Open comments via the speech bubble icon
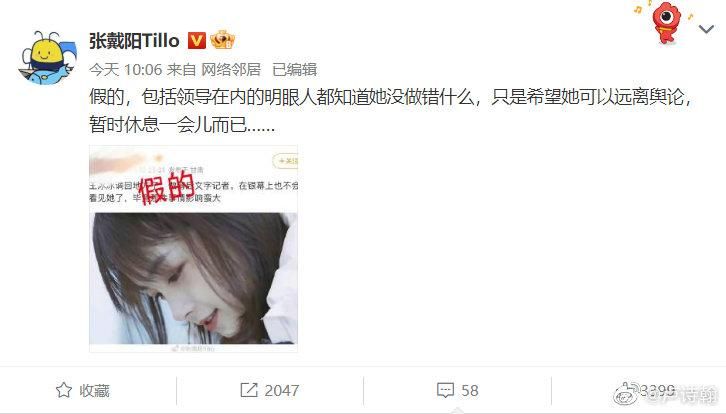Image resolution: width=726 pixels, height=414 pixels. coord(445,390)
